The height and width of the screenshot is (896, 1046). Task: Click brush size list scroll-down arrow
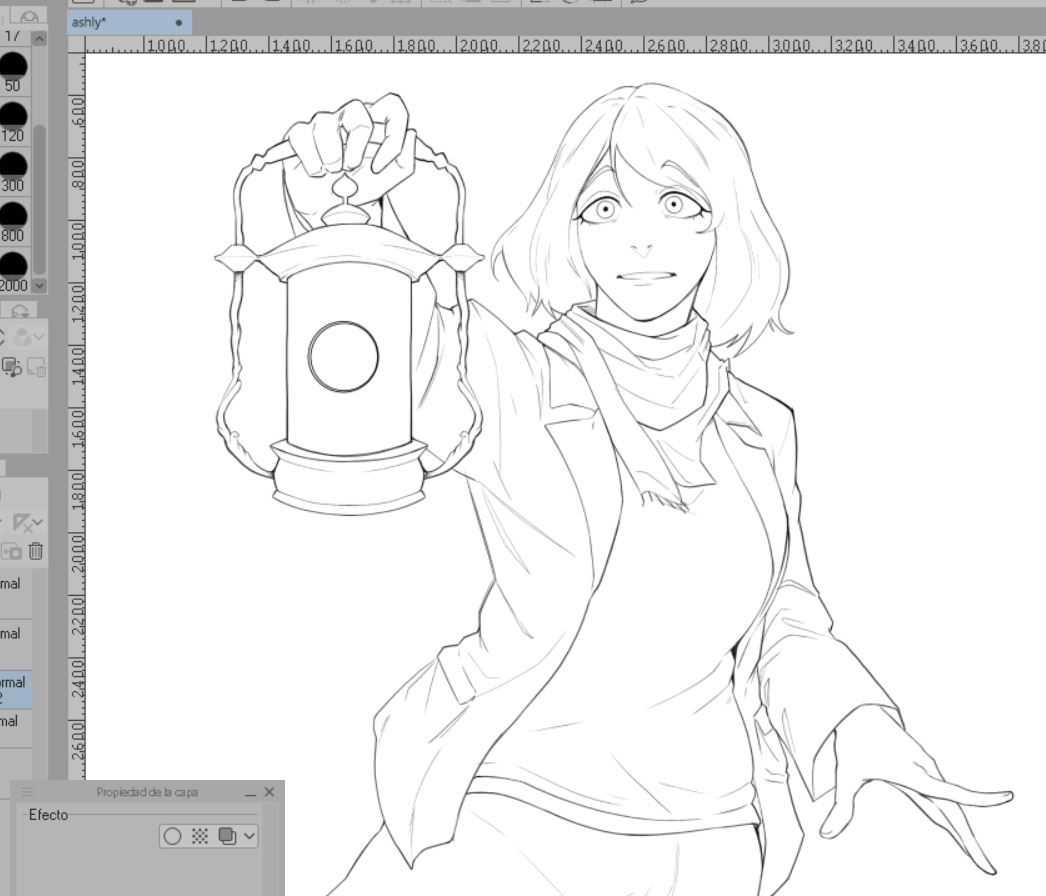point(39,286)
